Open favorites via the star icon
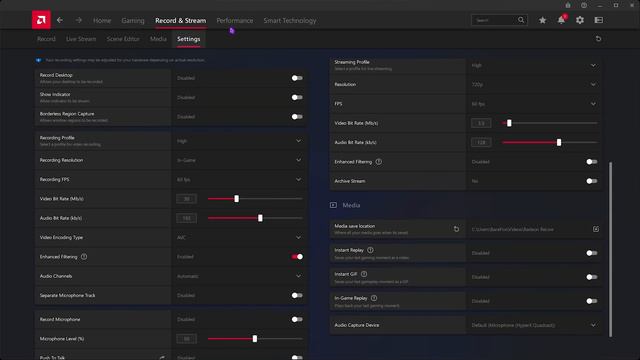 coord(542,20)
